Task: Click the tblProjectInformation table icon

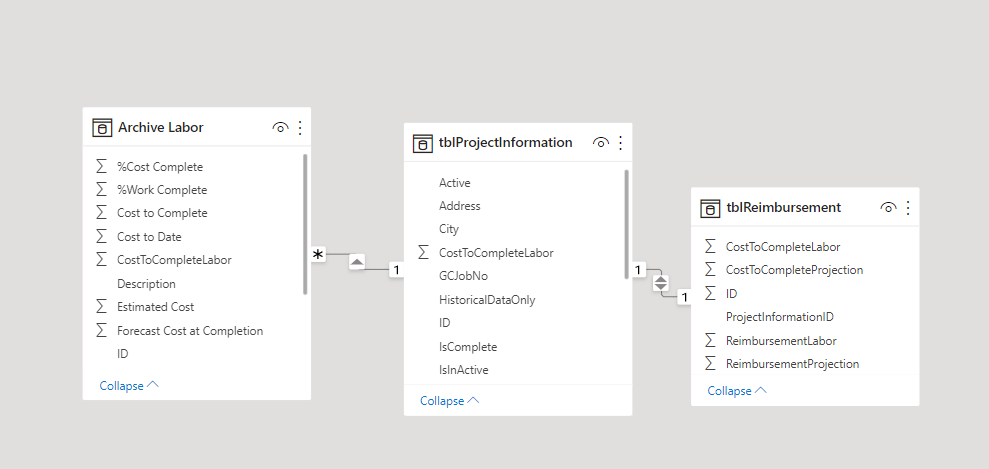Action: [x=423, y=143]
